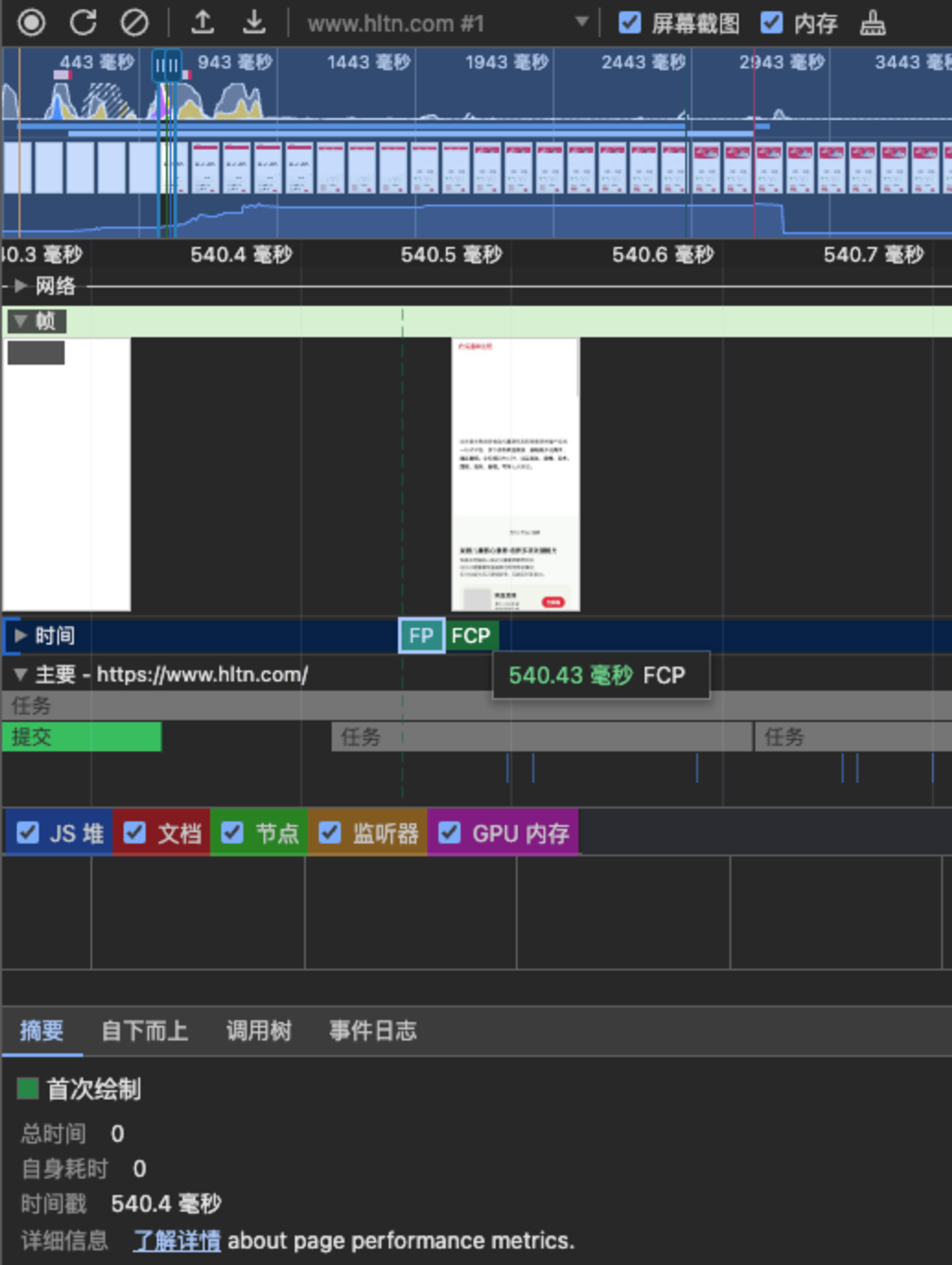Collapse the 帧 frames track
Image resolution: width=952 pixels, height=1265 pixels.
20,321
